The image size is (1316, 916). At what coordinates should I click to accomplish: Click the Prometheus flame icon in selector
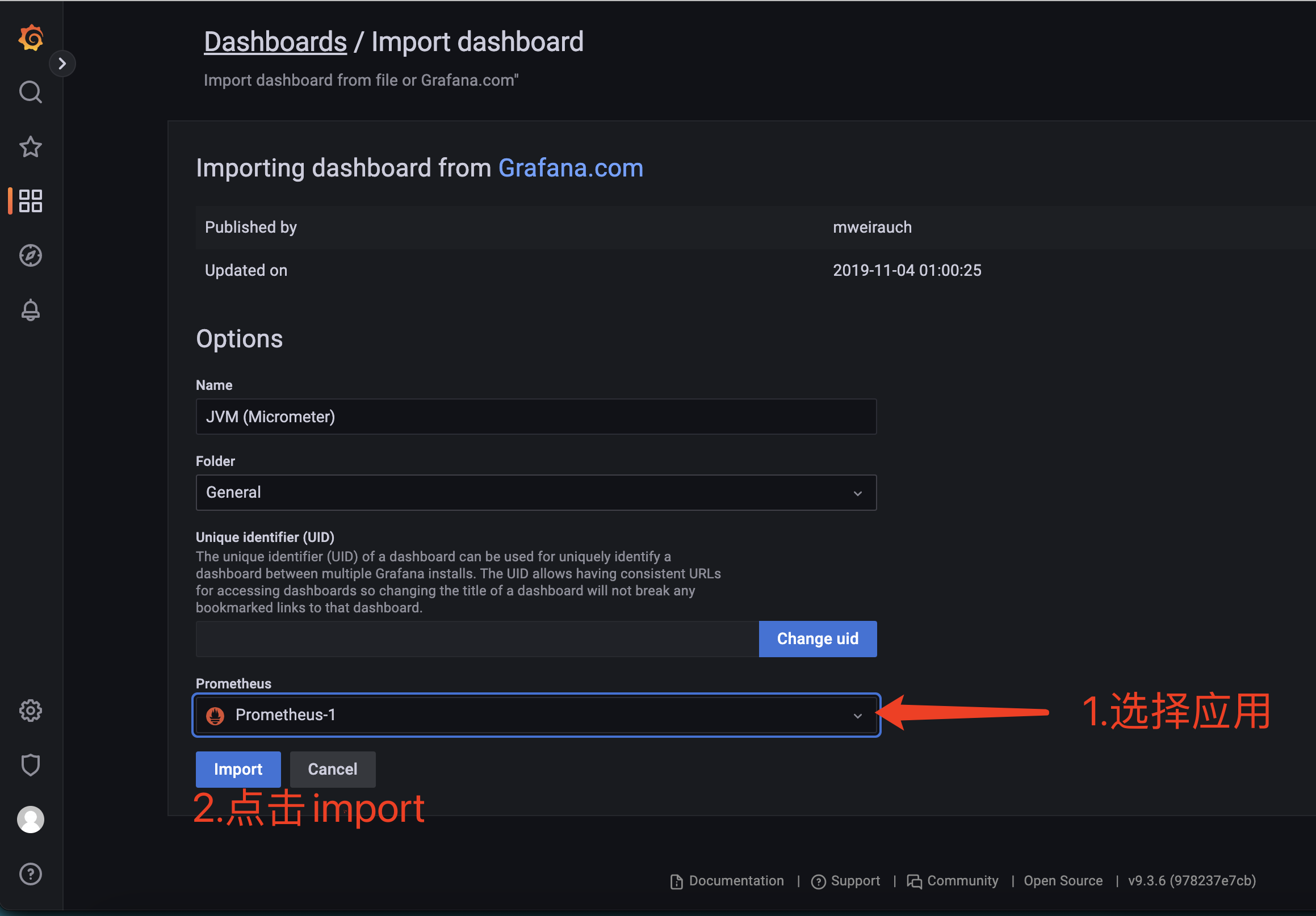[216, 716]
